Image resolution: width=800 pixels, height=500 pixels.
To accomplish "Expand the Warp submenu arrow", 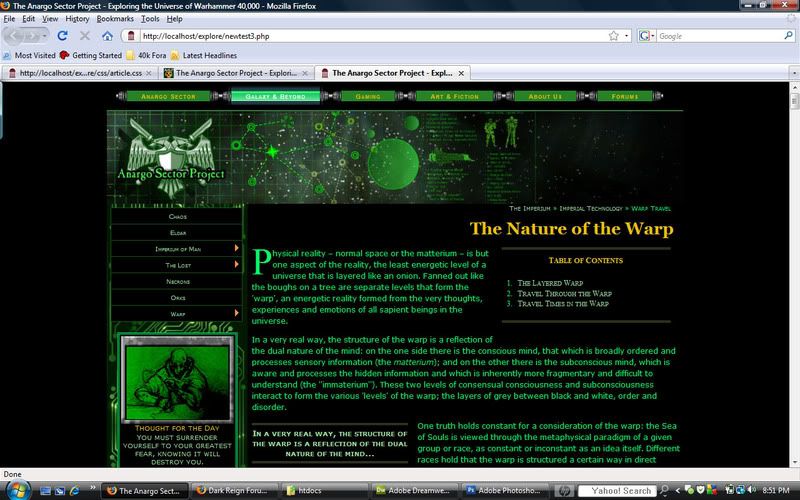I will pyautogui.click(x=236, y=313).
